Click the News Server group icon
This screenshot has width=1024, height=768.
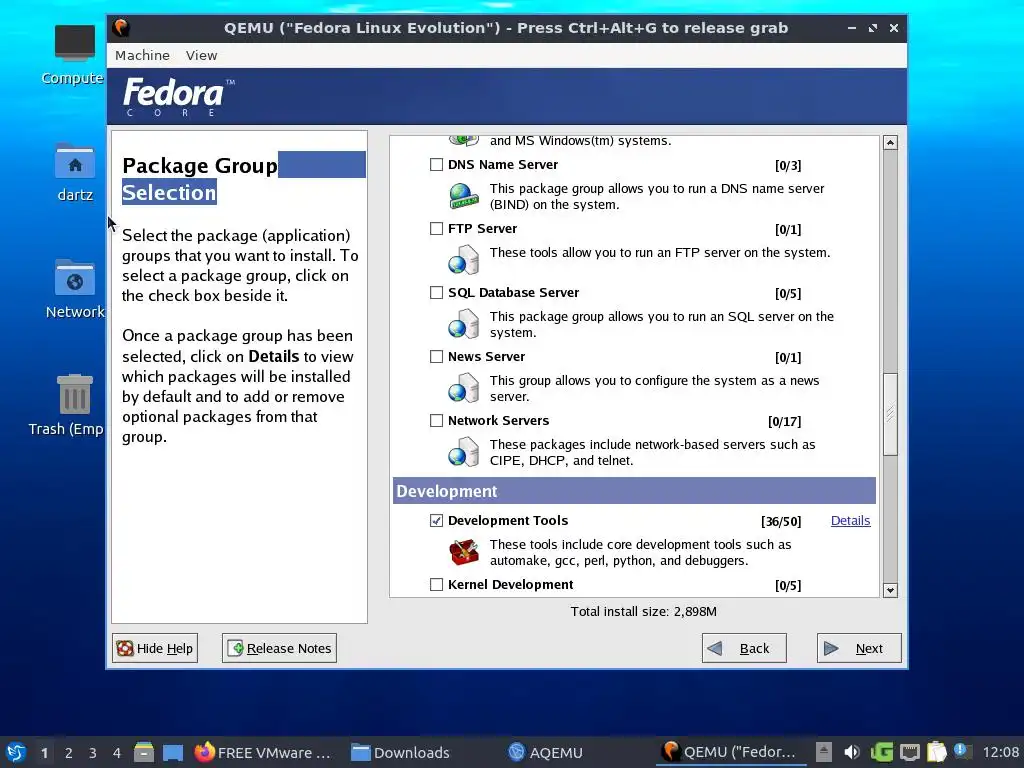(464, 388)
